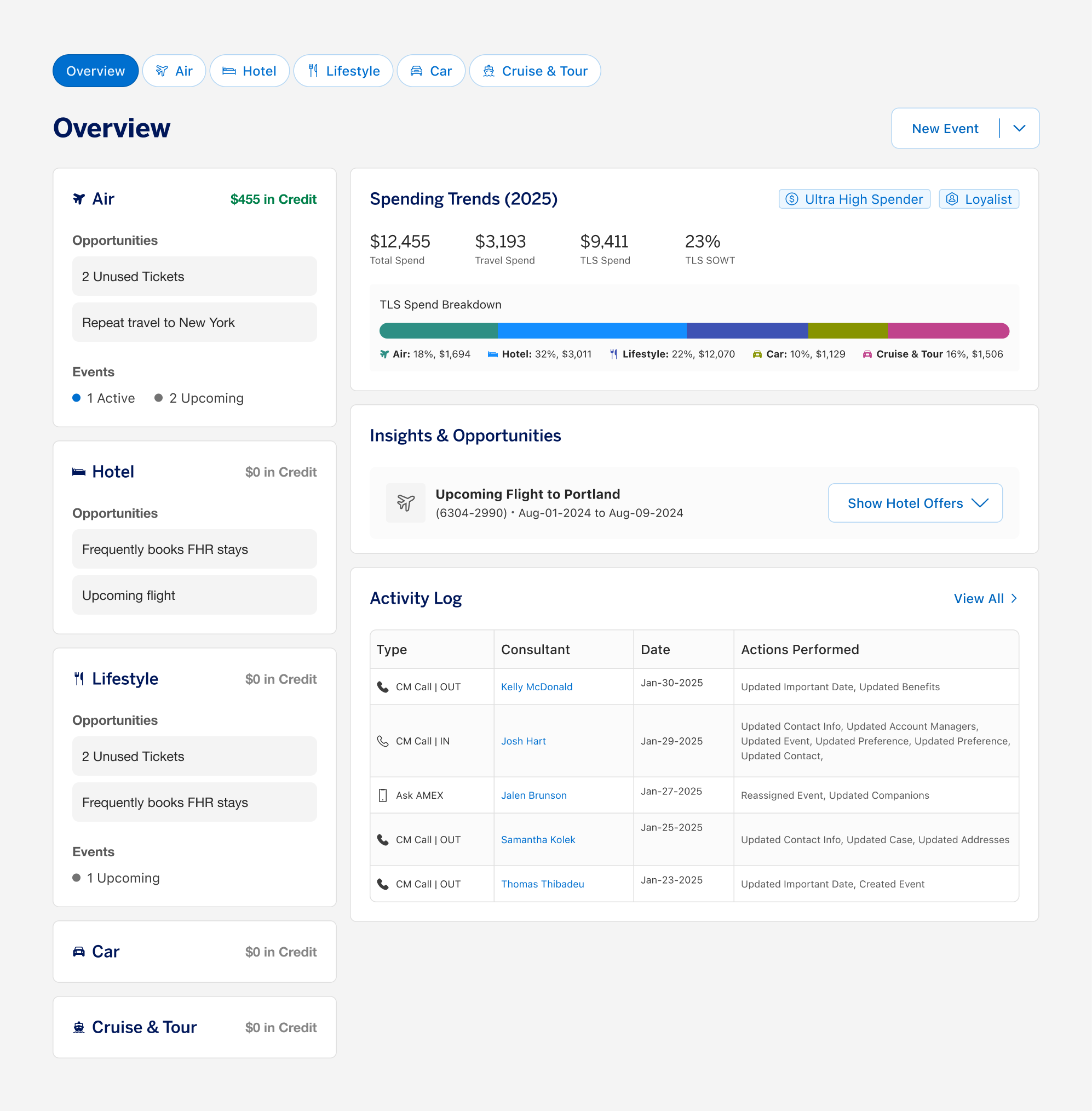Click the car icon in Car card header
The height and width of the screenshot is (1111, 1092).
coord(79,952)
